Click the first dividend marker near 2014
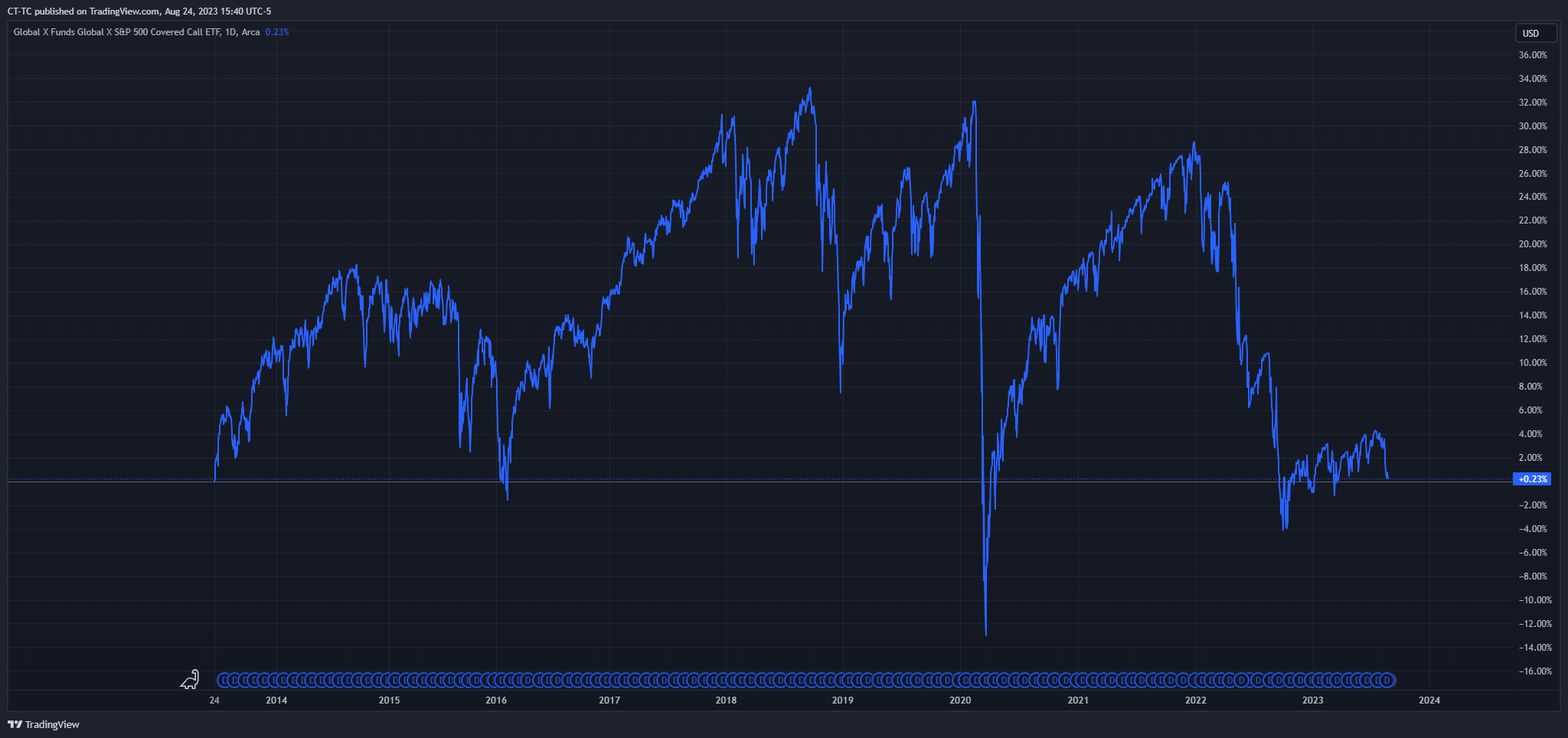 [224, 680]
